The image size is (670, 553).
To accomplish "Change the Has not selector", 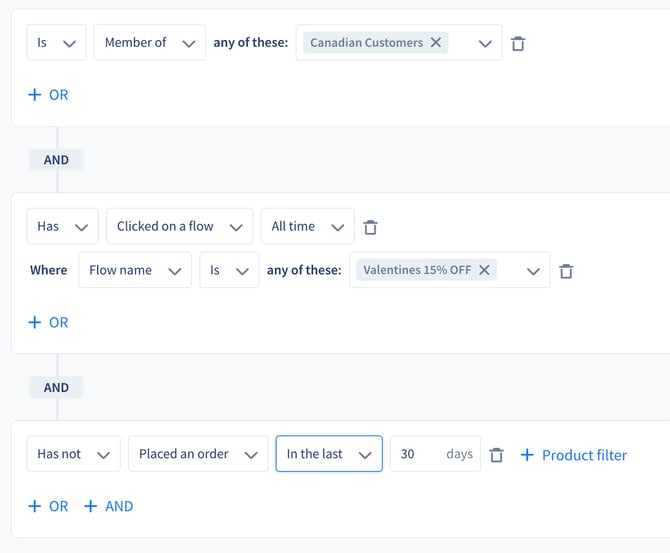I will click(73, 454).
